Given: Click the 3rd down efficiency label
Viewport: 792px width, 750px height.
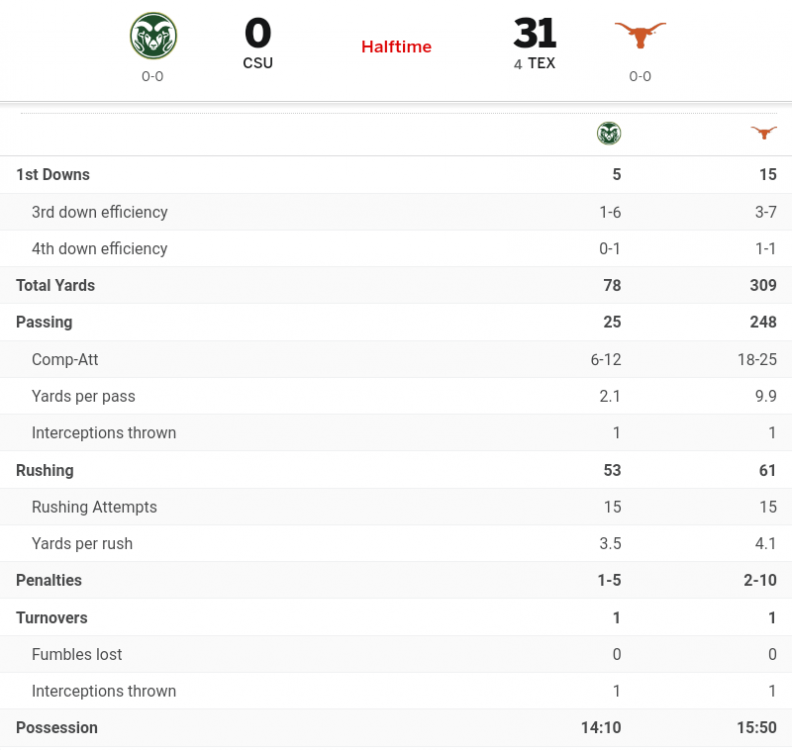Looking at the screenshot, I should pyautogui.click(x=99, y=212).
